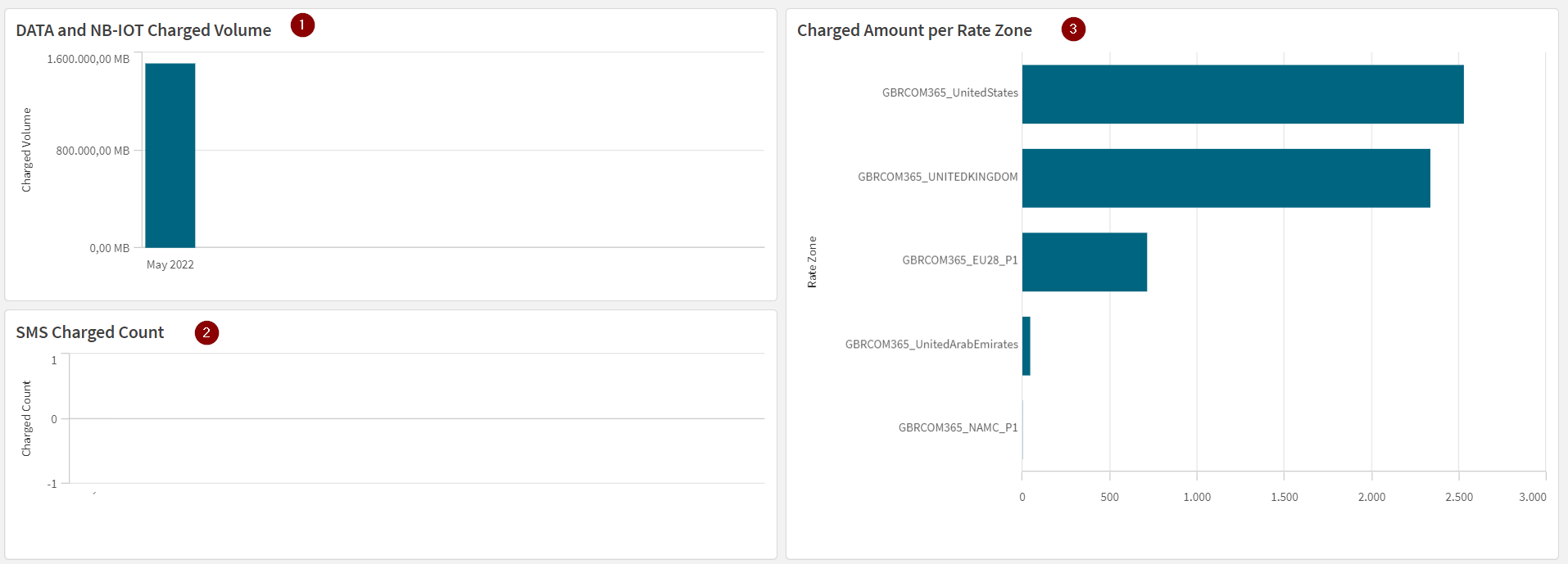This screenshot has height=564, width=1568.
Task: Click the GBRCOM365_UnitedArabEmirates rate zone label
Action: coord(931,345)
